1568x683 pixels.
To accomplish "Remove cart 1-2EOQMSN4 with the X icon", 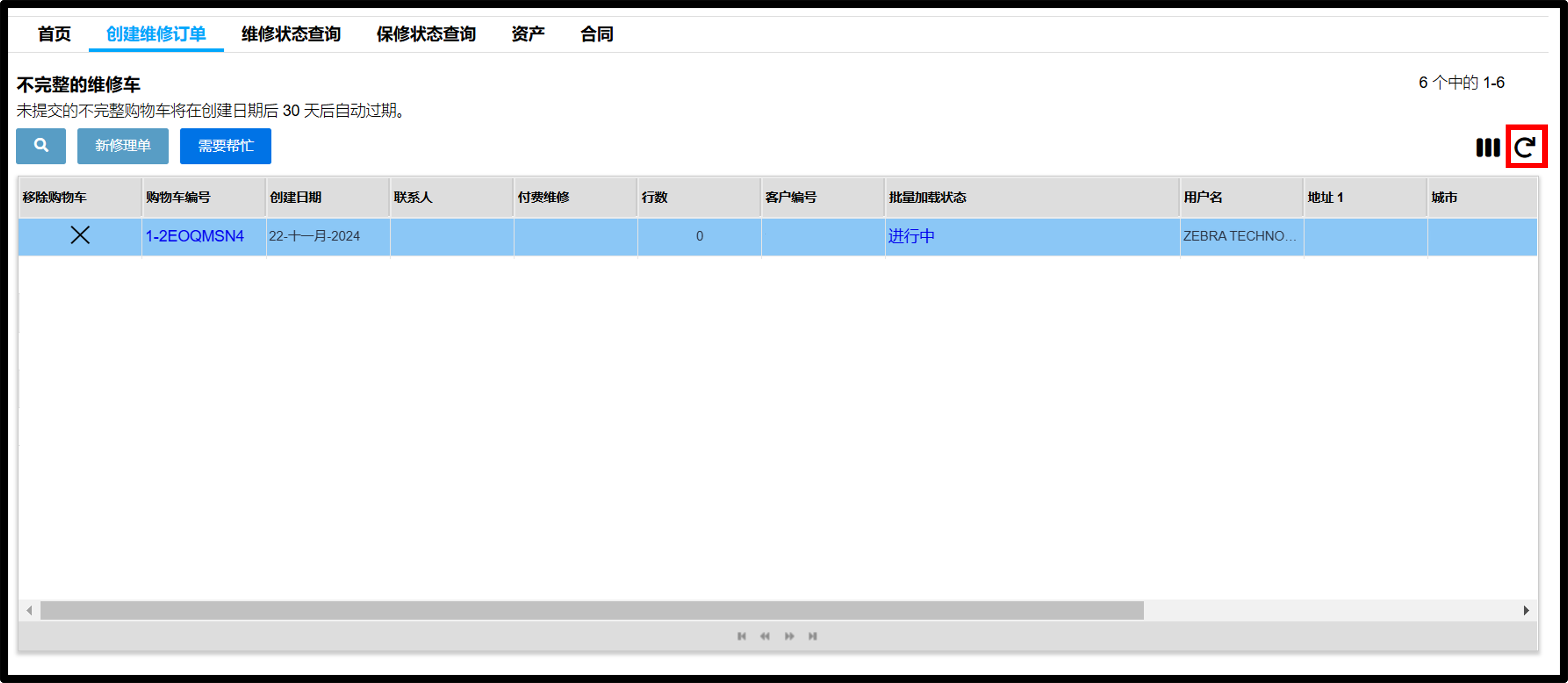I will coord(80,235).
